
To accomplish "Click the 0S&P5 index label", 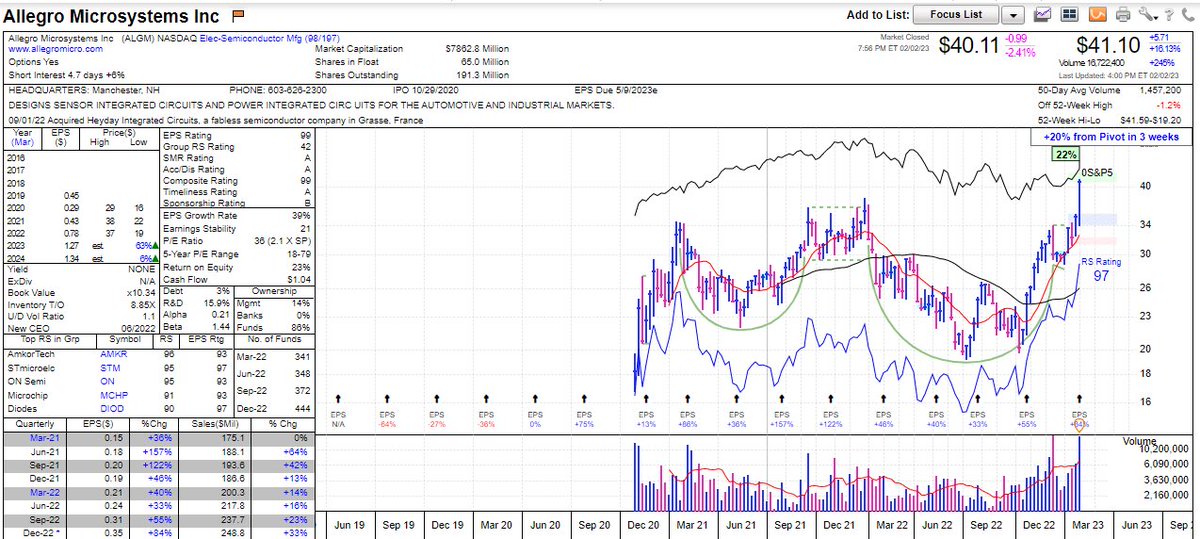I will pyautogui.click(x=1099, y=173).
